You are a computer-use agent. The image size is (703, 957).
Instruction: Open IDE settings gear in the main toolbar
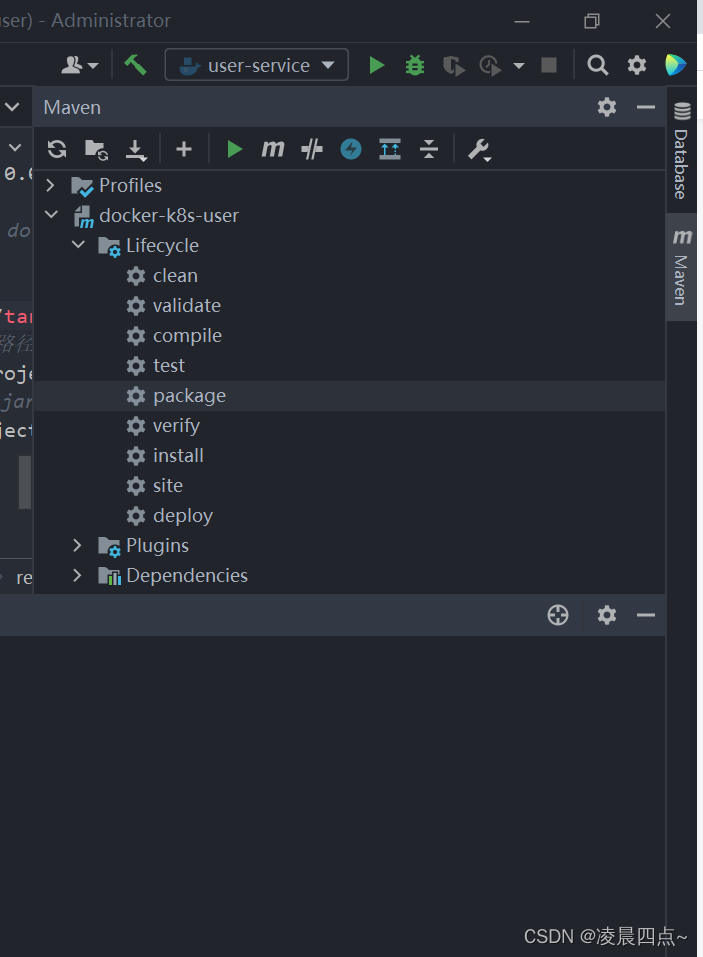pos(636,65)
